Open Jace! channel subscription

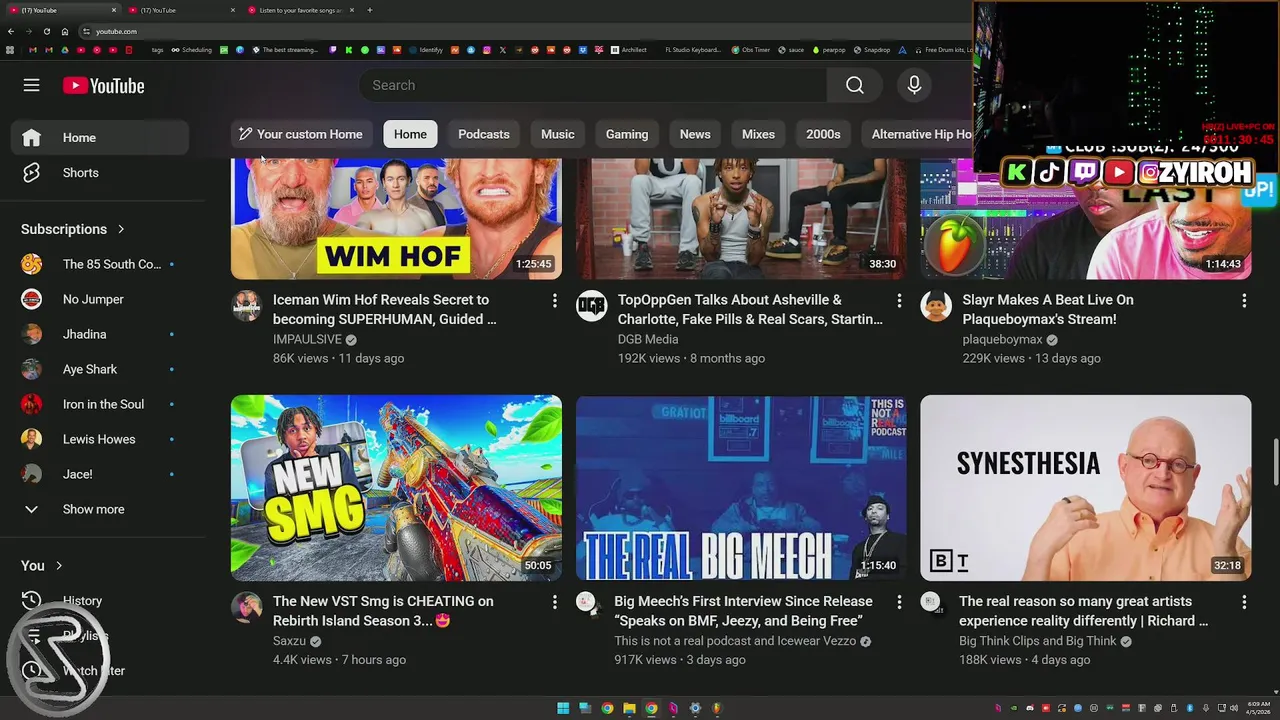tap(100, 474)
